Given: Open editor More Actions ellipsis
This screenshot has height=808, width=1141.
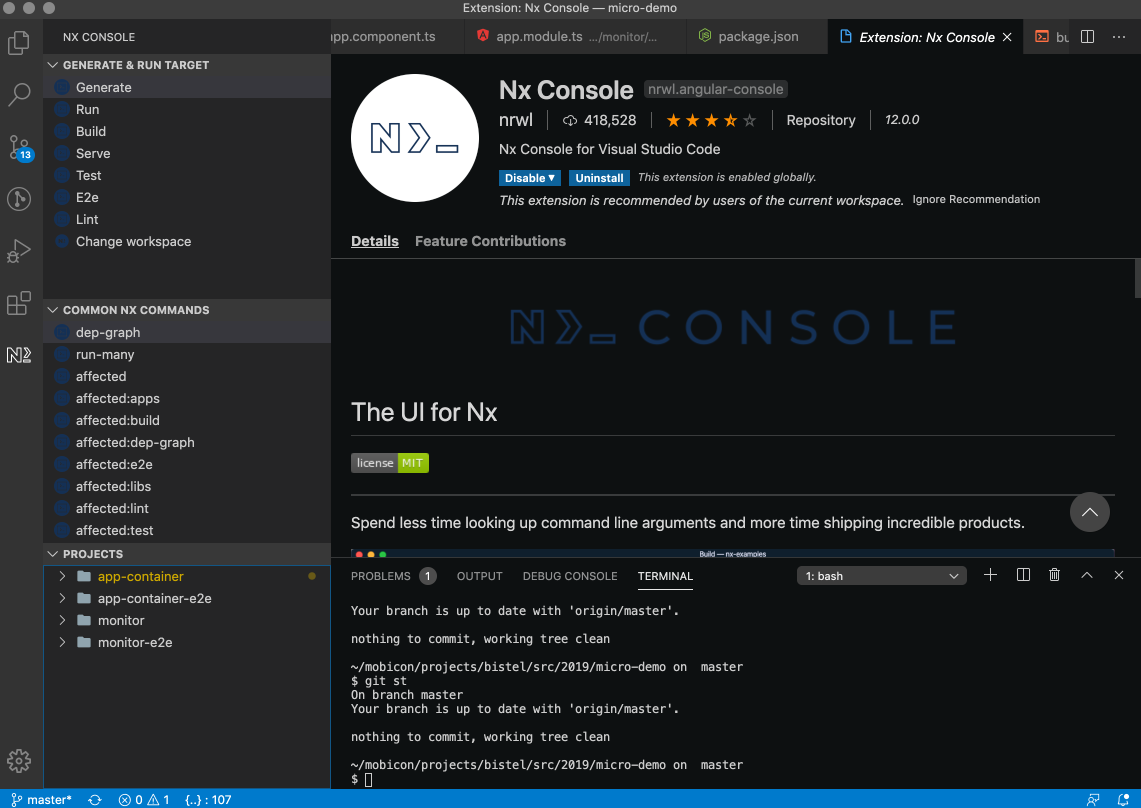Looking at the screenshot, I should coord(1119,37).
